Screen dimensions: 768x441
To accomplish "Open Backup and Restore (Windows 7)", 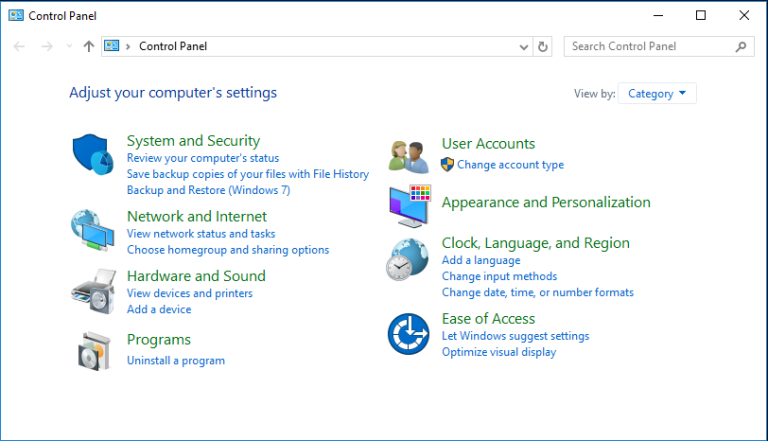I will click(209, 190).
